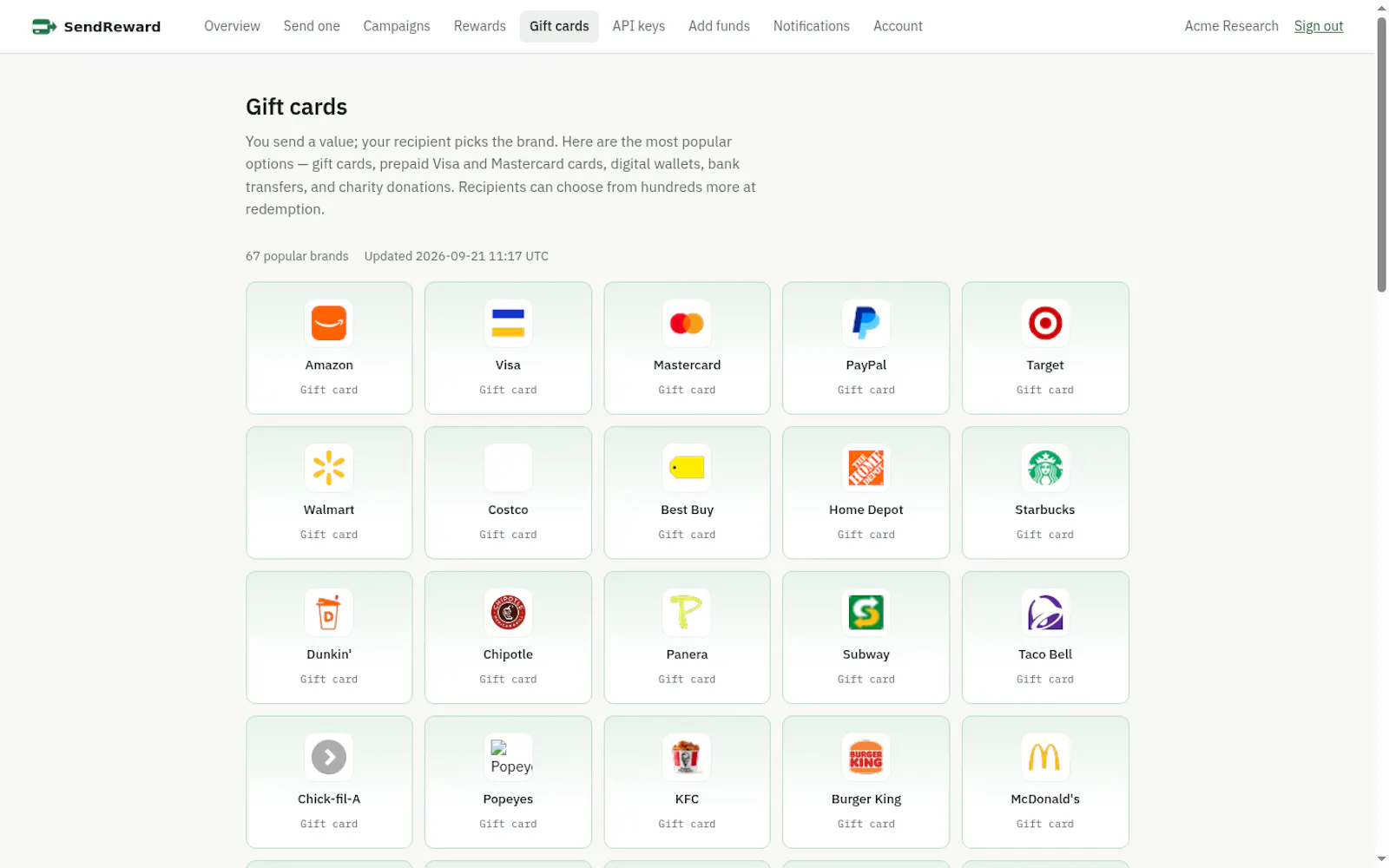Click the PayPal logo icon
This screenshot has height=868, width=1389.
[x=866, y=323]
